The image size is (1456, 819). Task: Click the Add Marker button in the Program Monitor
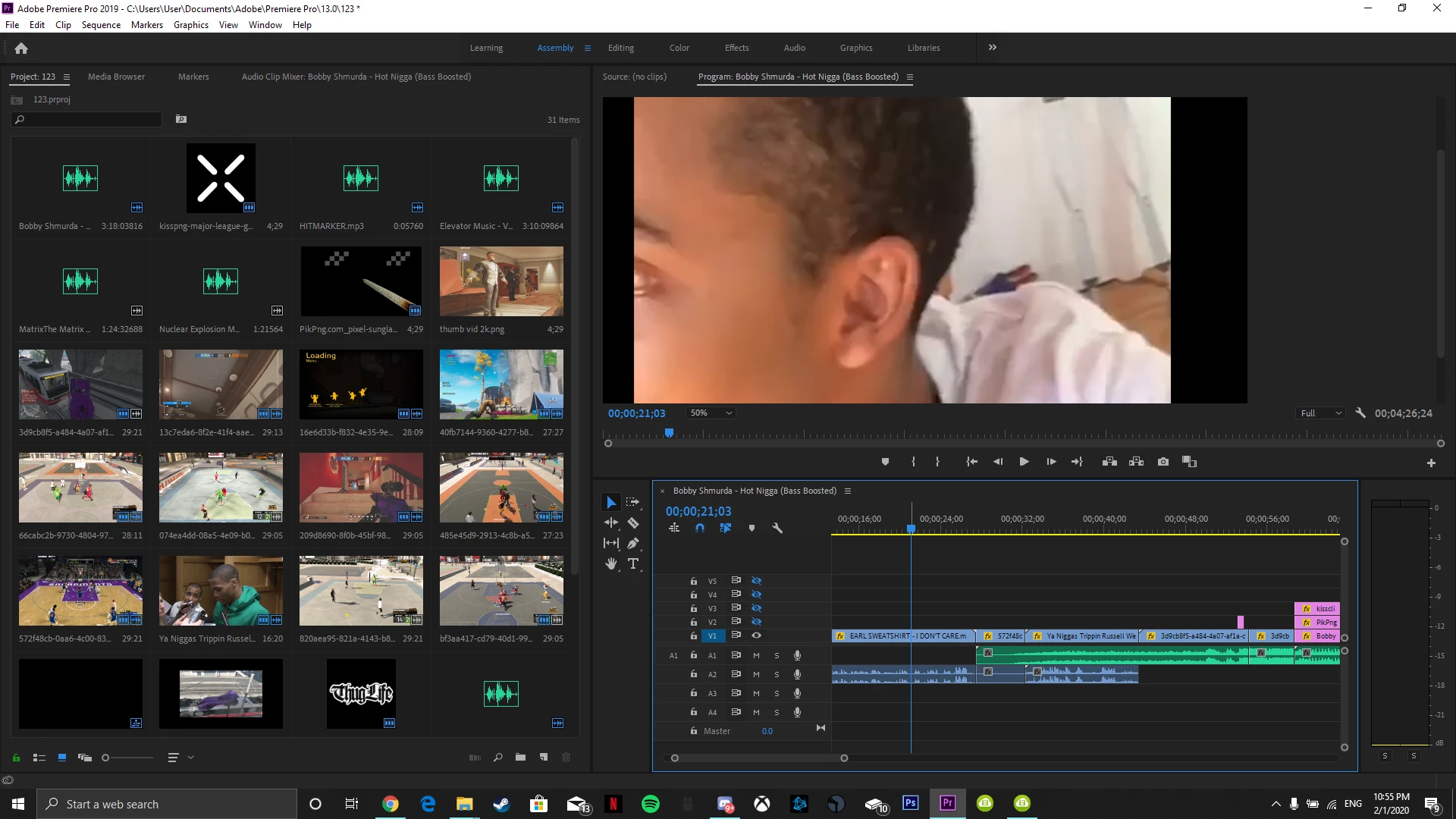click(885, 462)
